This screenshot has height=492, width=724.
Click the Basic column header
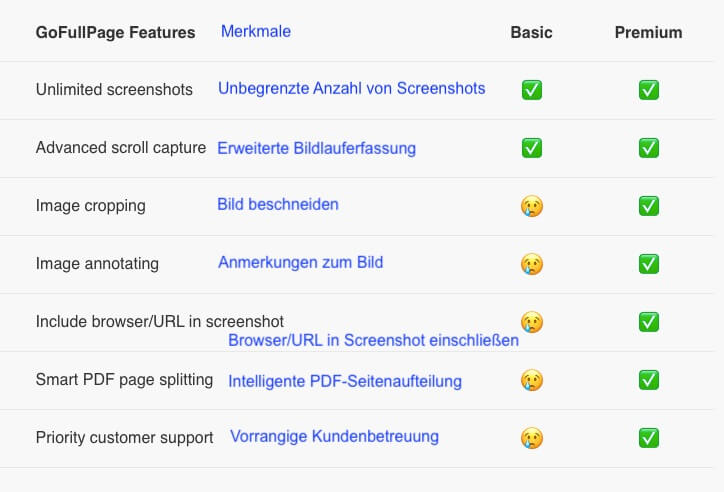coord(531,32)
